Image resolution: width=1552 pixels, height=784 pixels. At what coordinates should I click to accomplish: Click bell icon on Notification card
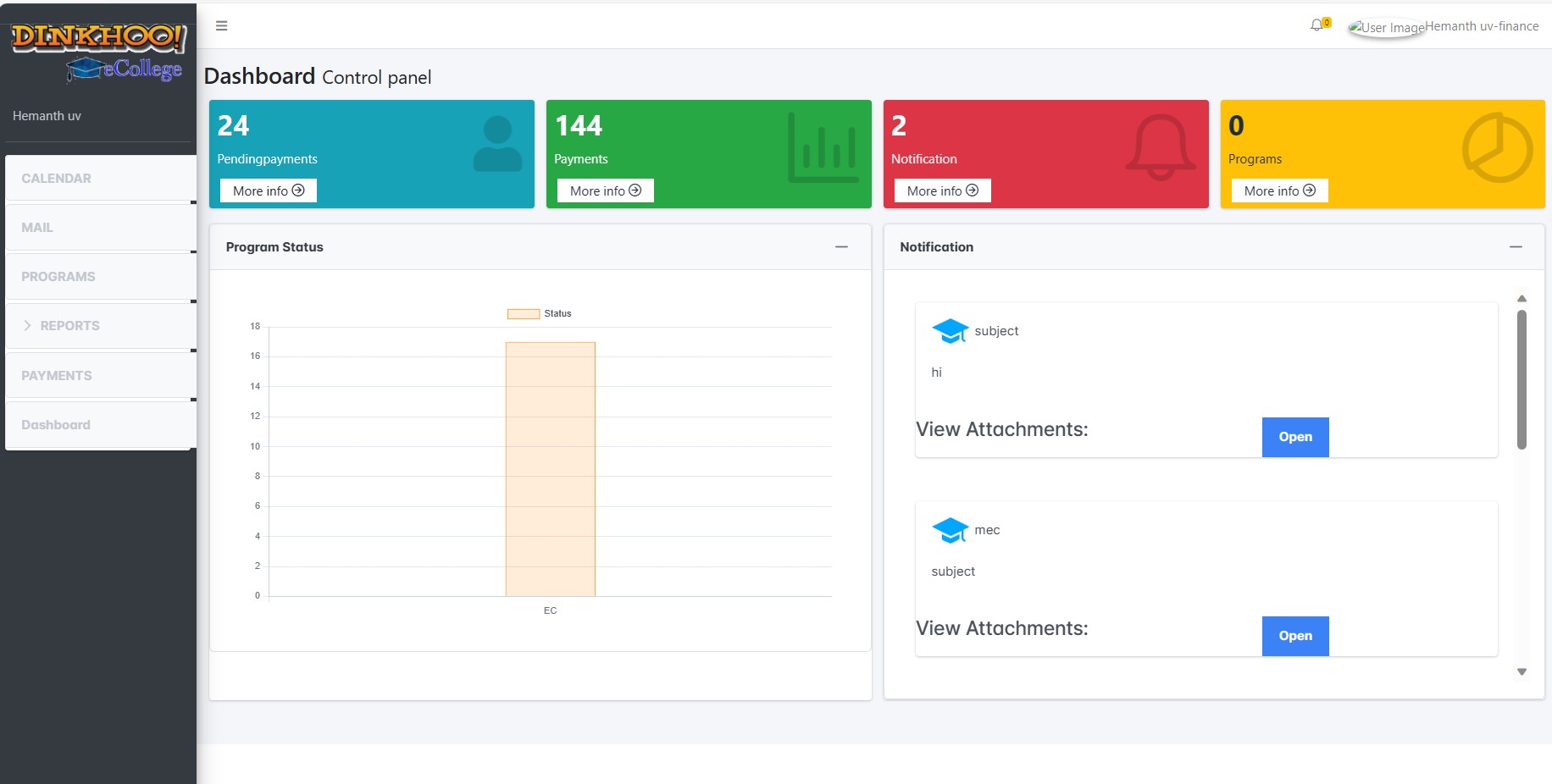(x=1161, y=147)
